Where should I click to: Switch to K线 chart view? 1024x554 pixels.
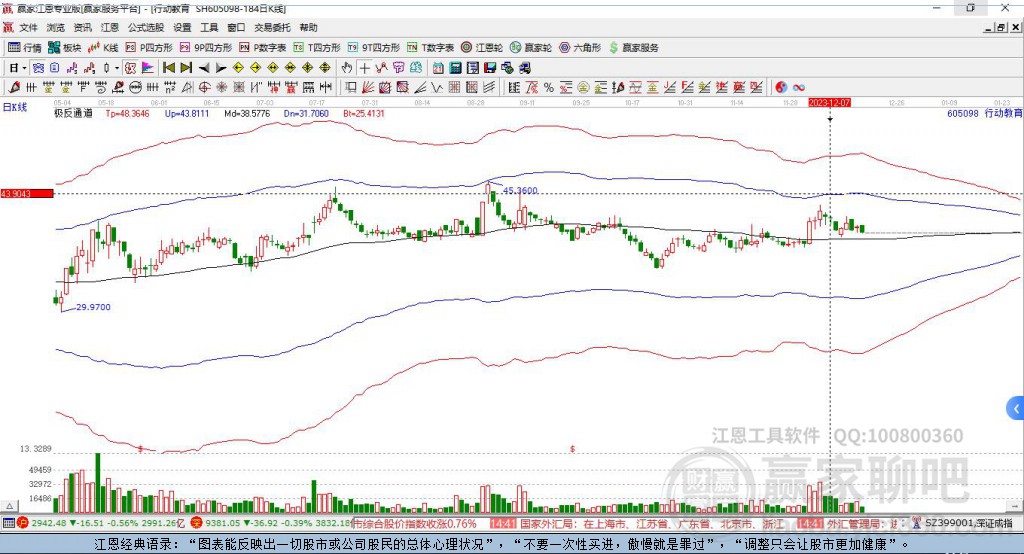click(103, 48)
